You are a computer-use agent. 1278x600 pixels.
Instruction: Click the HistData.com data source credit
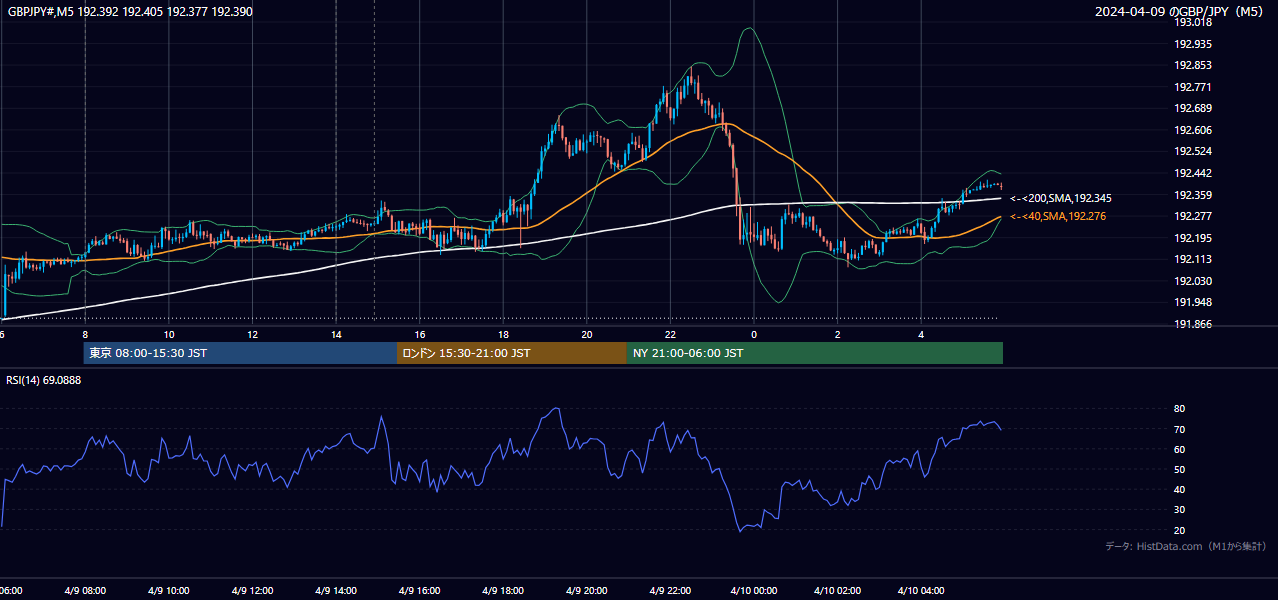tap(1186, 546)
